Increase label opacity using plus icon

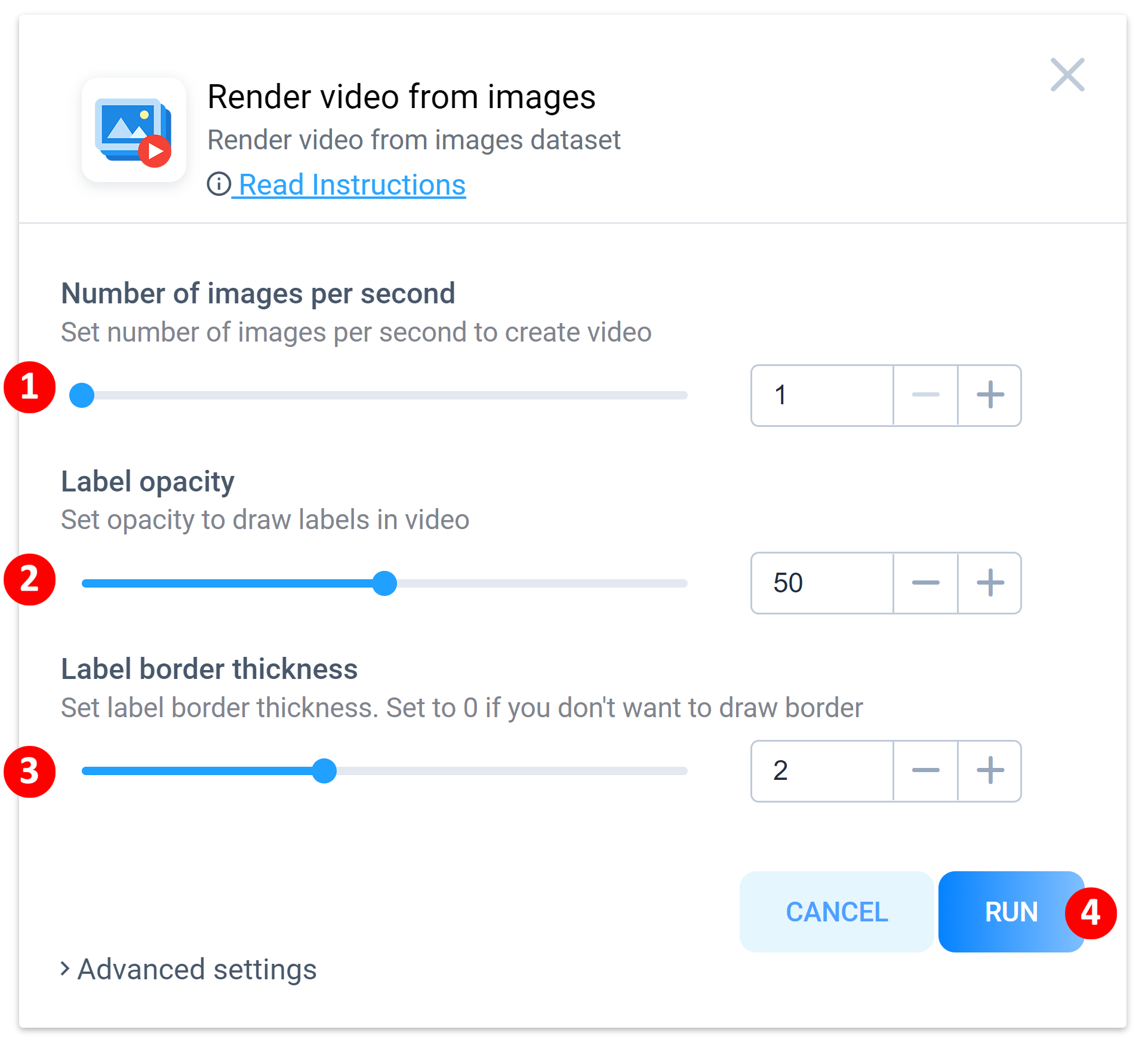989,583
